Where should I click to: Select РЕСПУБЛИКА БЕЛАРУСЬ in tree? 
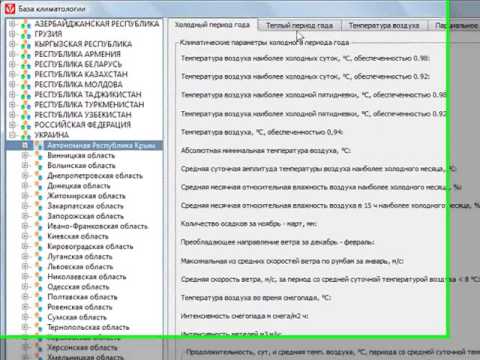coord(78,64)
